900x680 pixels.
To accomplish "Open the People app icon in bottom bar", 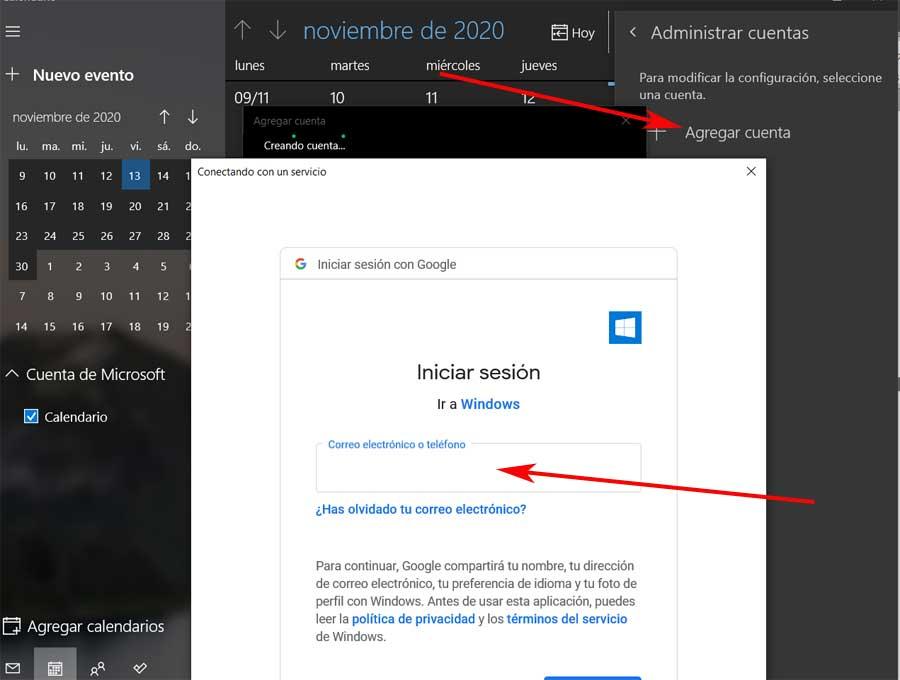I will click(x=98, y=668).
